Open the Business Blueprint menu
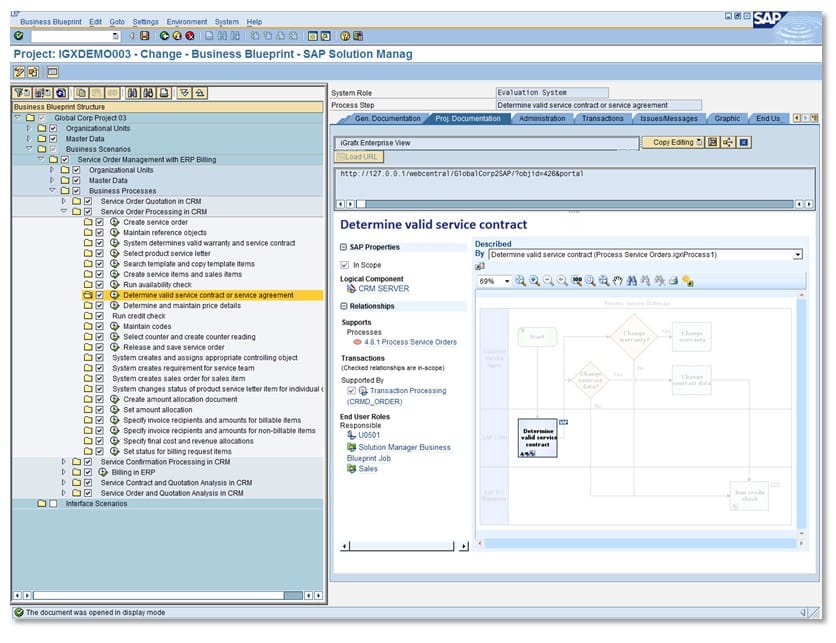Image resolution: width=836 pixels, height=643 pixels. tap(51, 22)
